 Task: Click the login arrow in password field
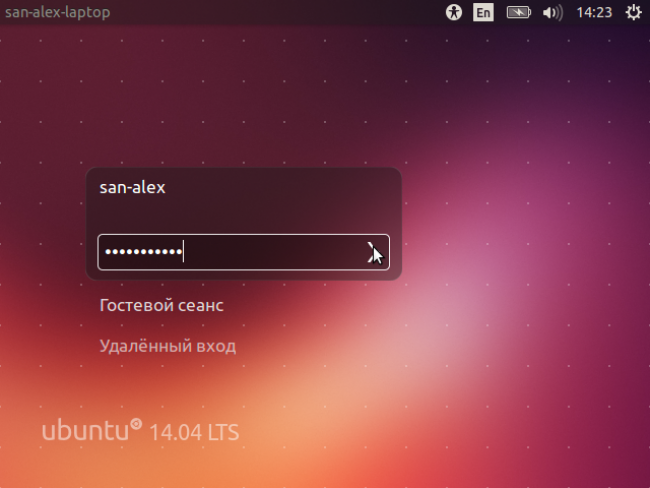(x=373, y=252)
